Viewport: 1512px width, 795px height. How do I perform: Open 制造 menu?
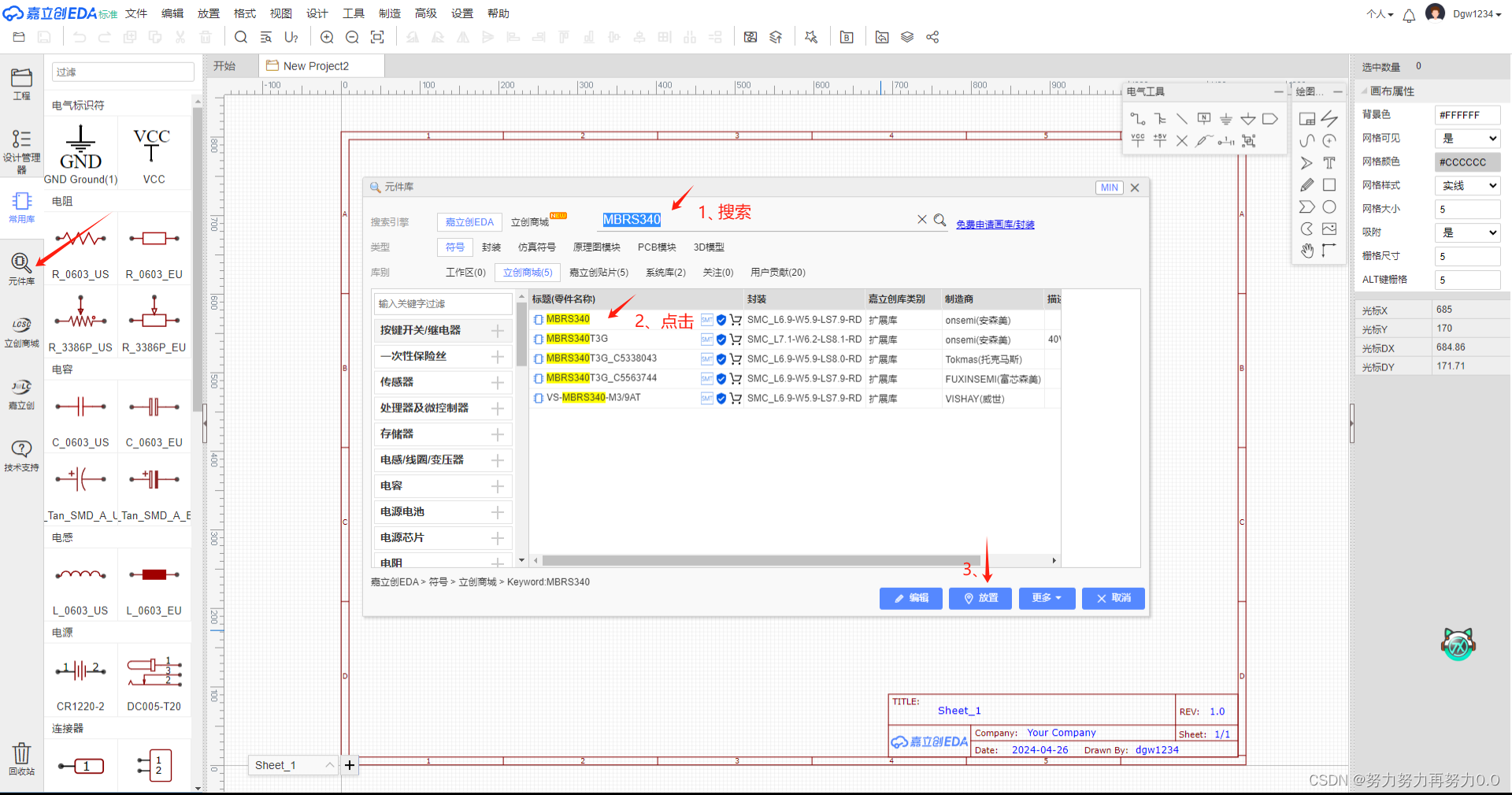(x=390, y=13)
